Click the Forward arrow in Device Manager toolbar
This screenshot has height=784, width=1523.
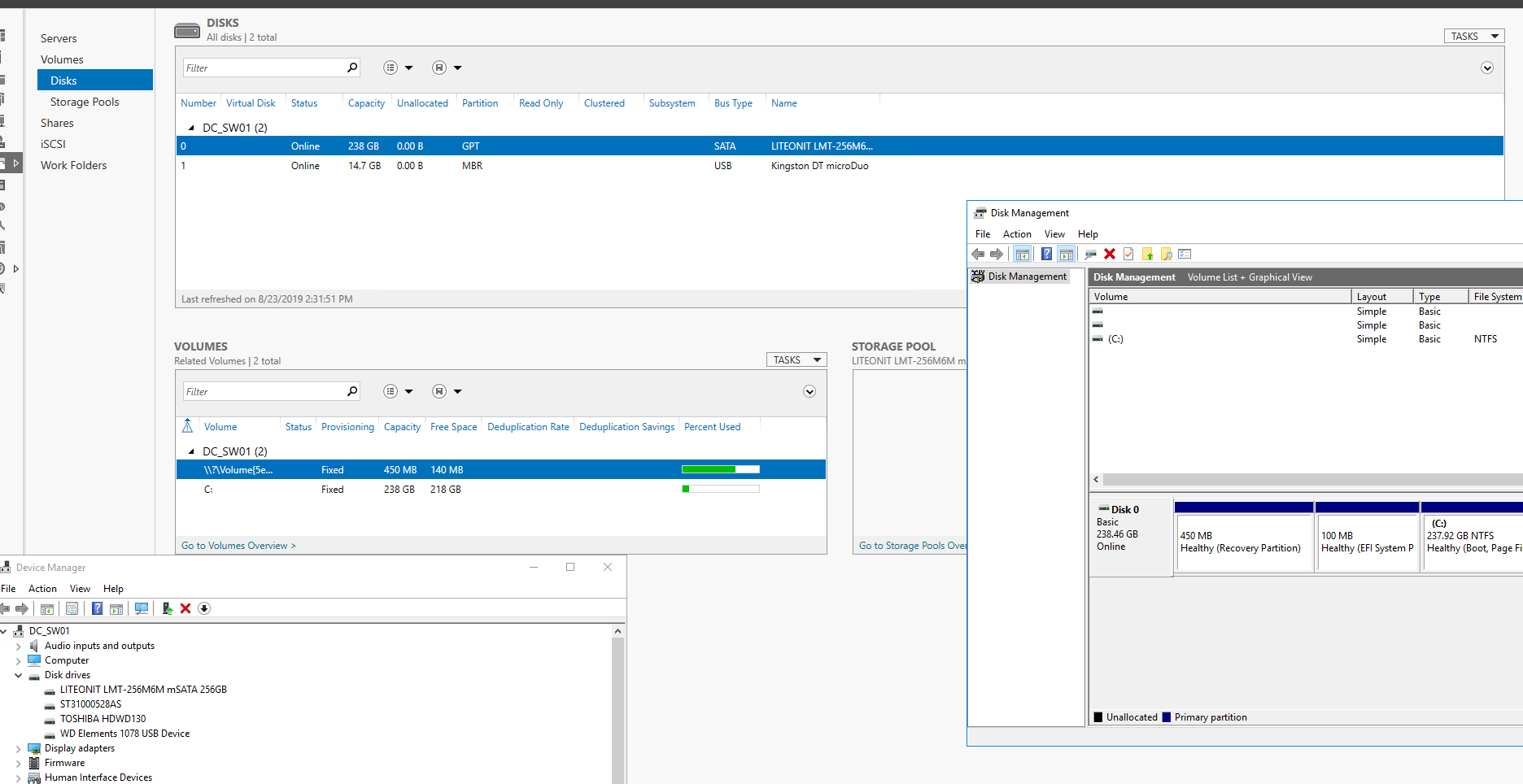click(22, 608)
